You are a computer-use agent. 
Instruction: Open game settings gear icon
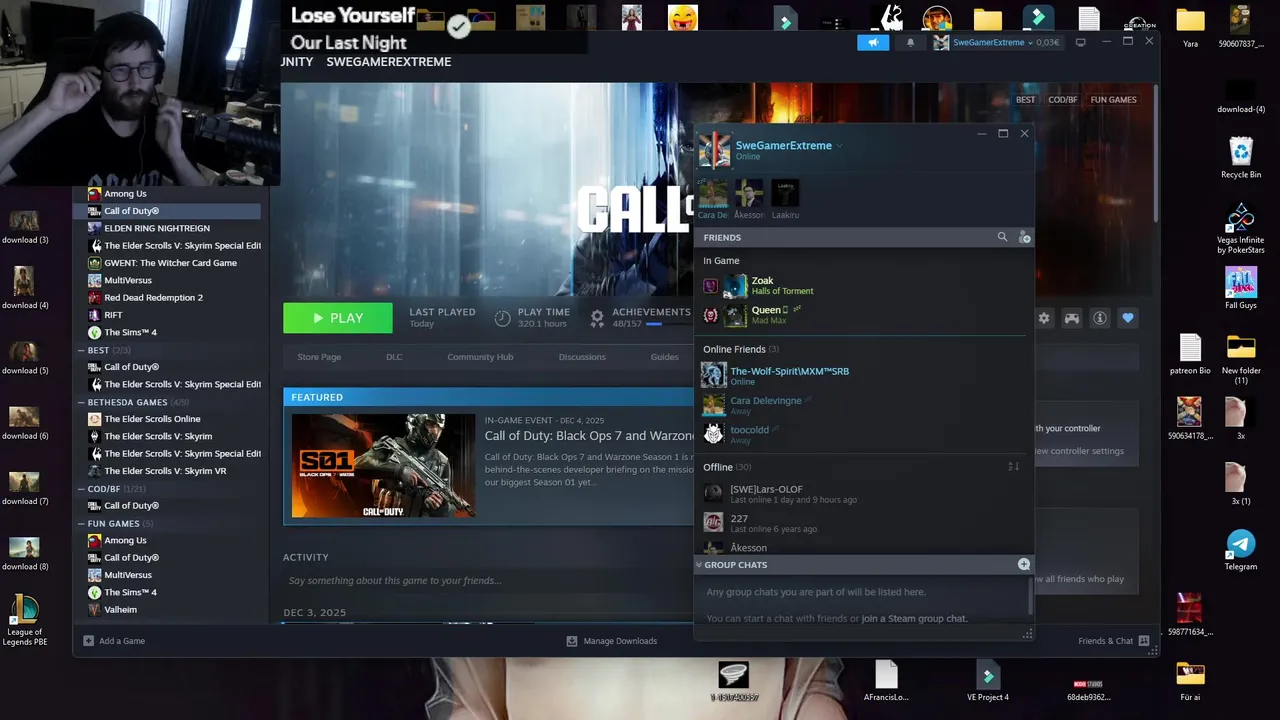click(x=1044, y=318)
